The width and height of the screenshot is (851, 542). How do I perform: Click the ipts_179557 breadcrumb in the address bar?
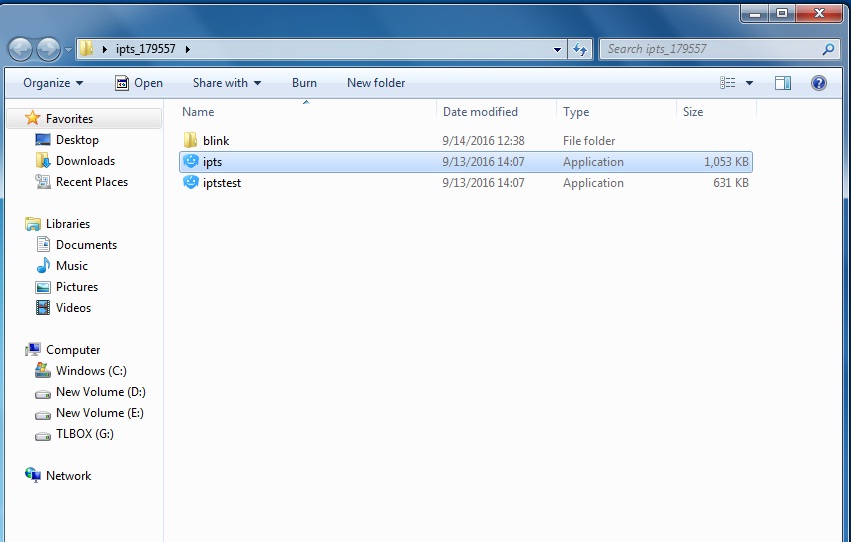pyautogui.click(x=145, y=49)
